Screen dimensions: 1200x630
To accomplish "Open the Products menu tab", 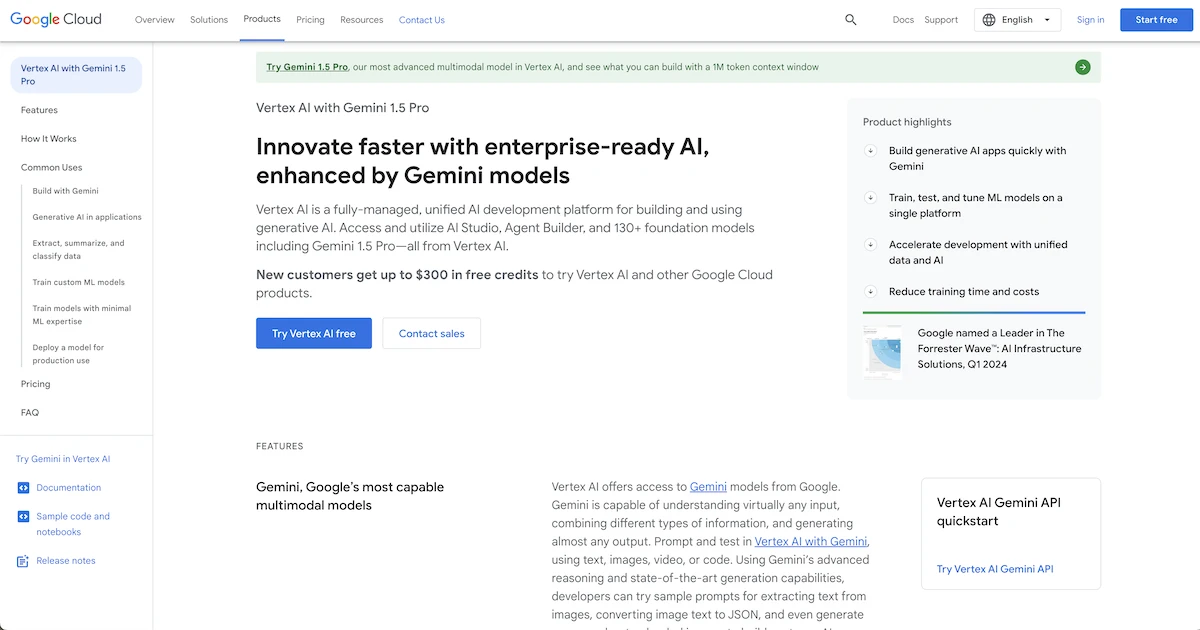I will 262,19.
